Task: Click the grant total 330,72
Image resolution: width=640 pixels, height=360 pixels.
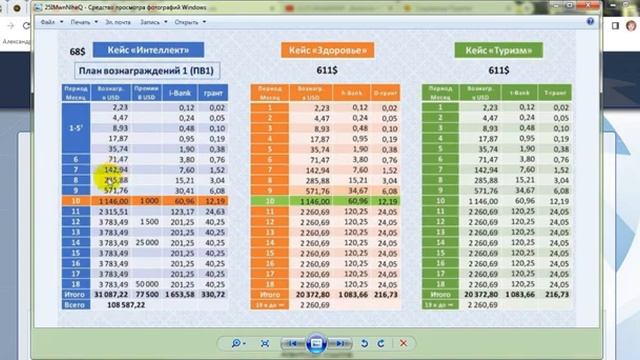Action: coord(213,294)
